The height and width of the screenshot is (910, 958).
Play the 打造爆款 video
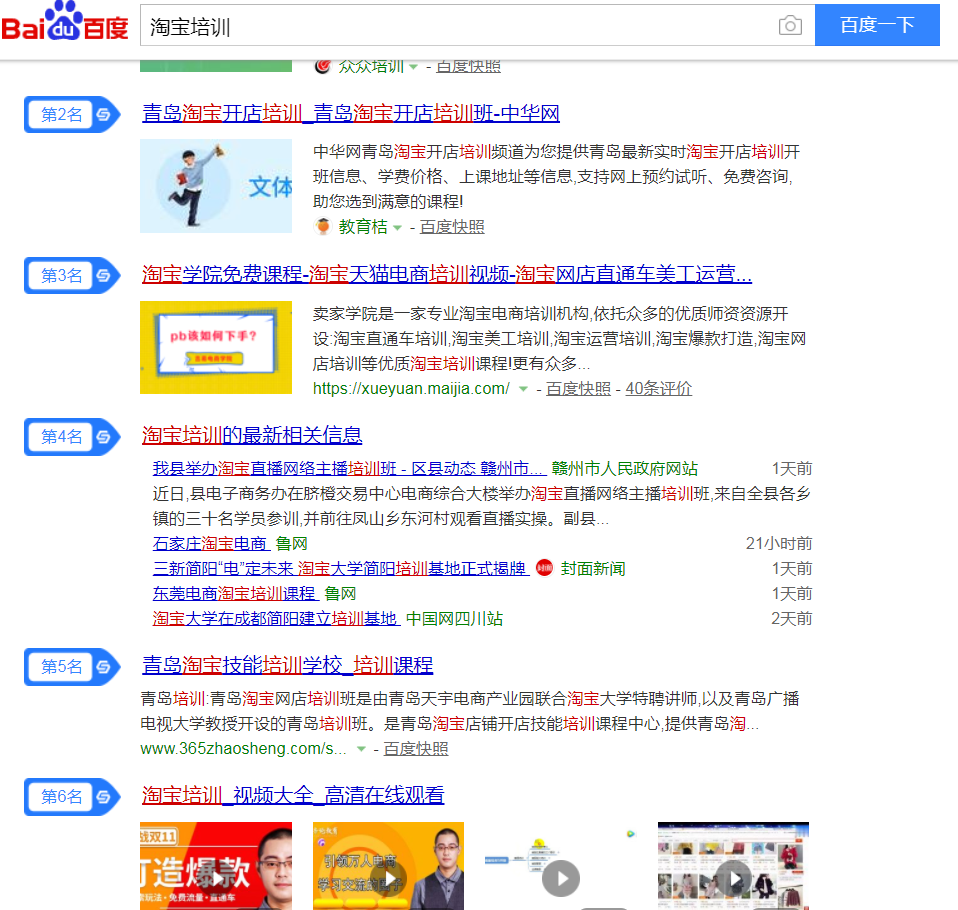pyautogui.click(x=216, y=865)
